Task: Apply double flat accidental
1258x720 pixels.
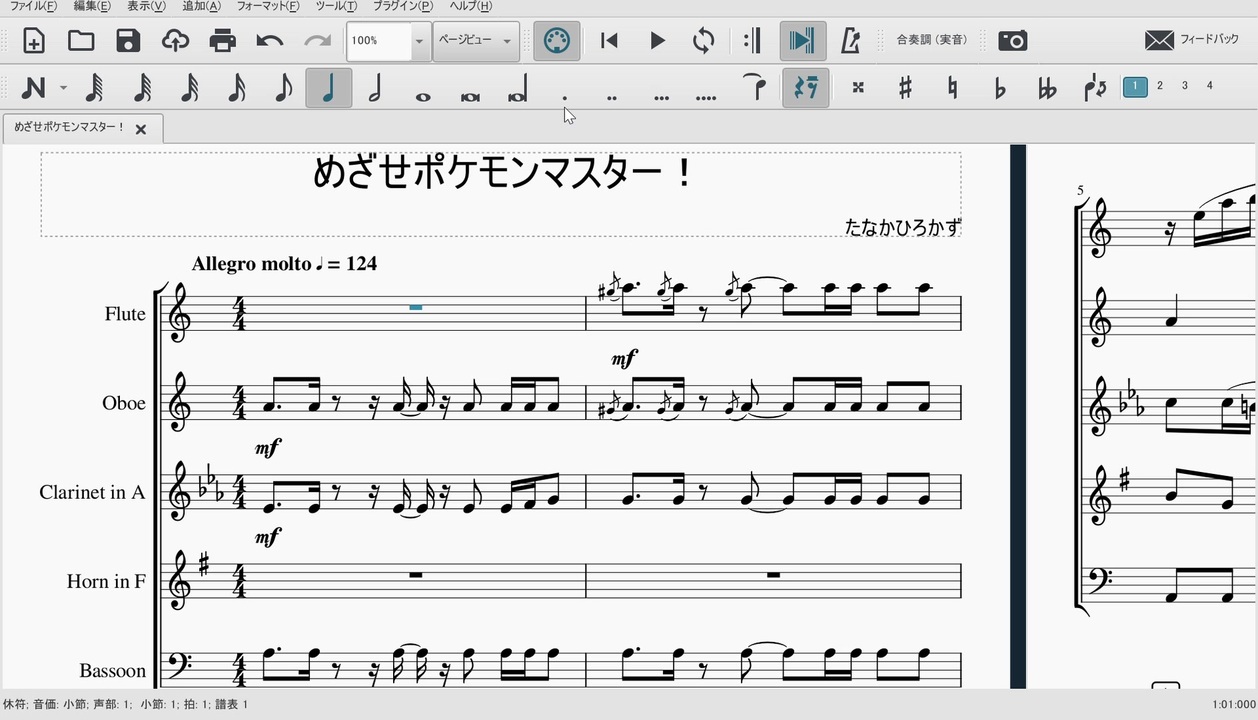Action: pyautogui.click(x=1047, y=88)
